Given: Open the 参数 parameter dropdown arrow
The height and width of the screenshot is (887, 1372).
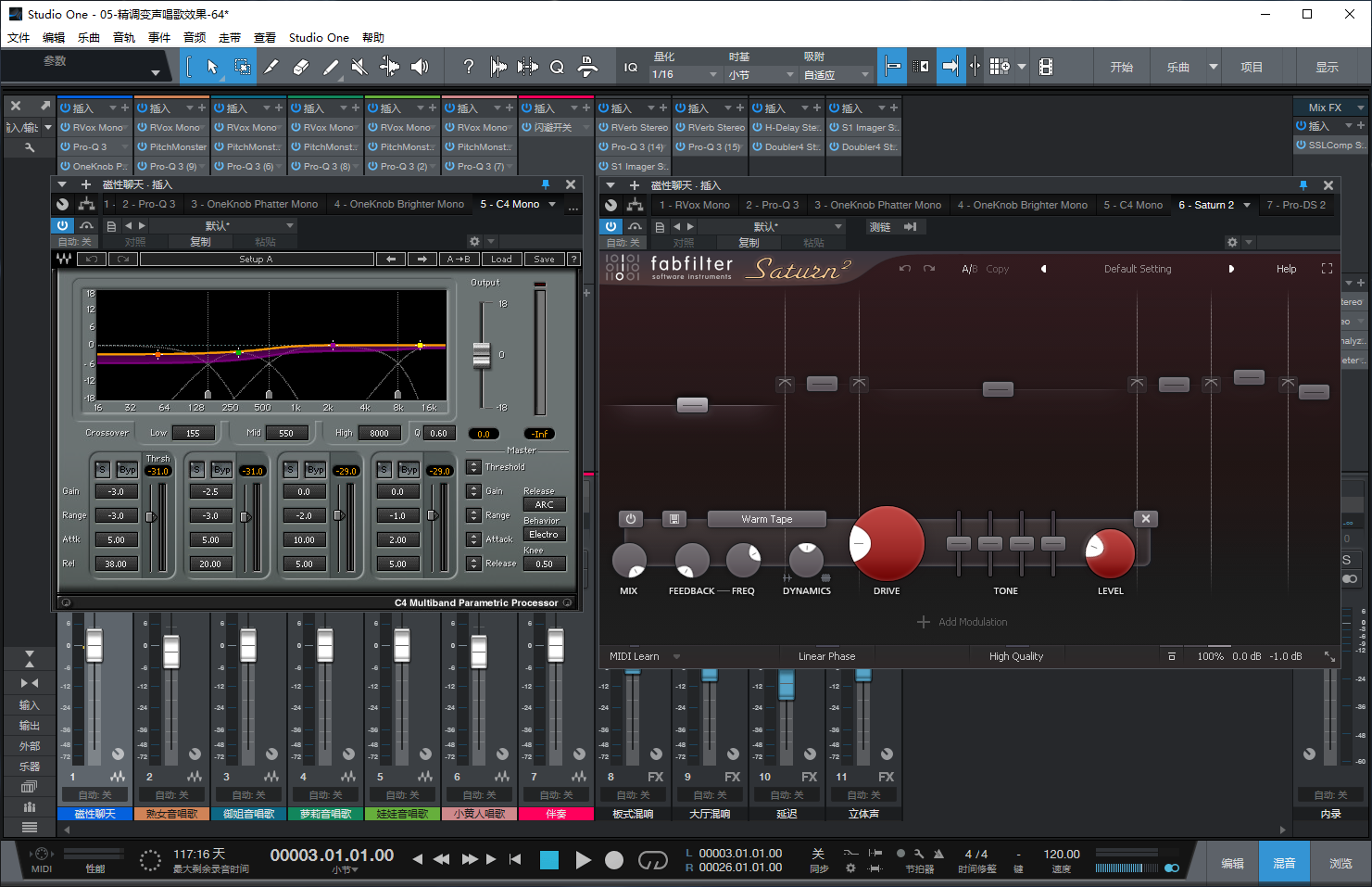Looking at the screenshot, I should (155, 72).
